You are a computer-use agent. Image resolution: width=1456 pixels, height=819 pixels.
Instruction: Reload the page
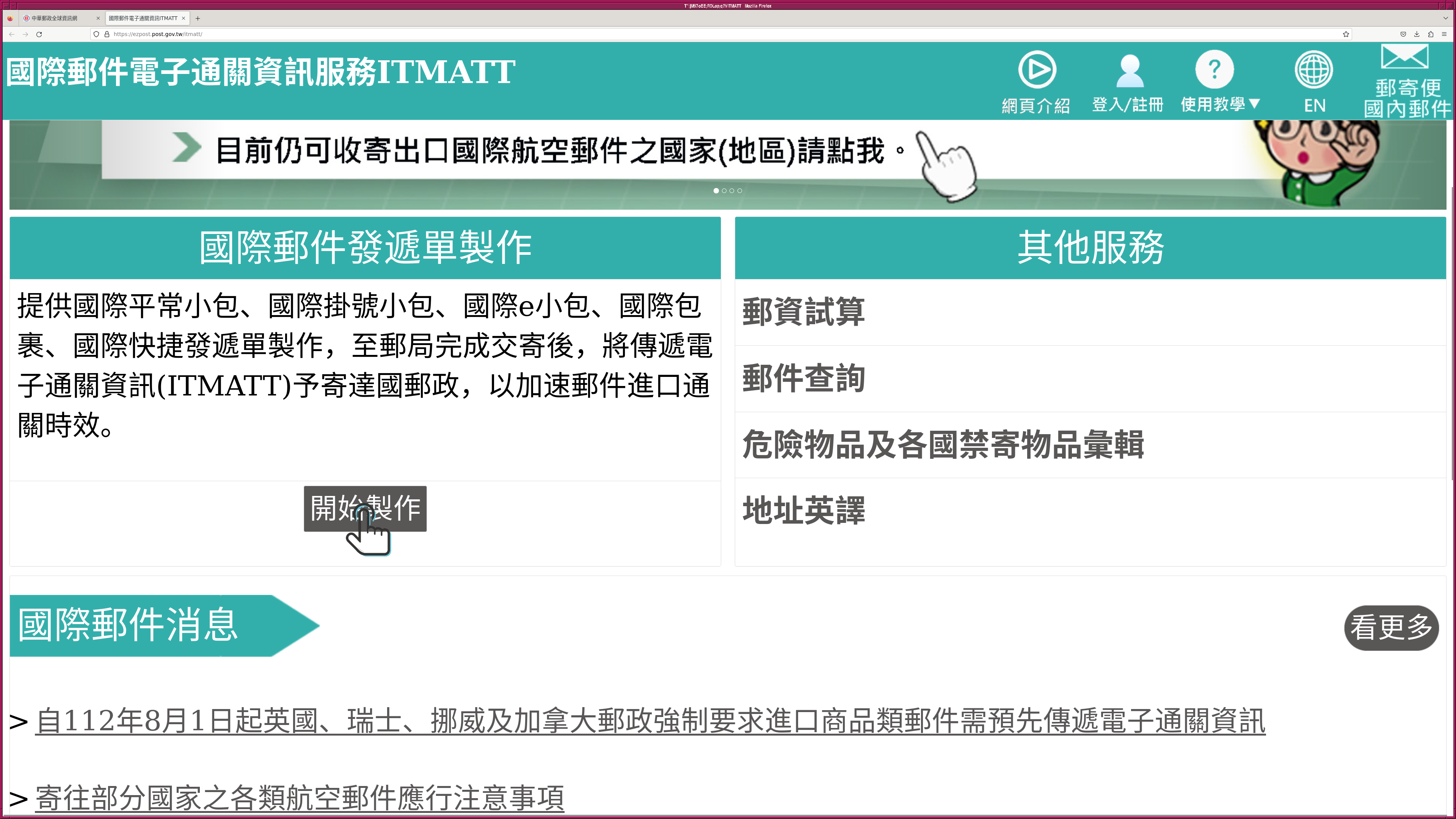tap(39, 34)
